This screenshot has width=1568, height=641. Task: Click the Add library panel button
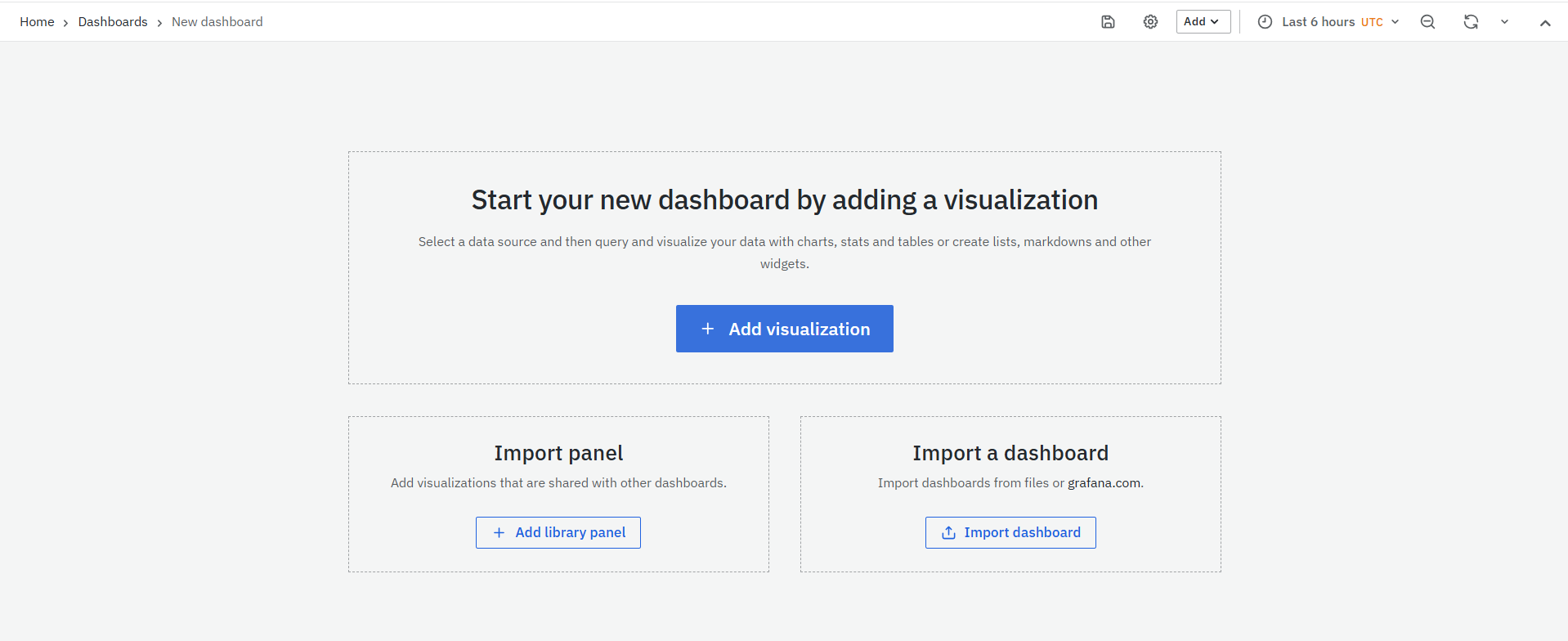tap(558, 533)
